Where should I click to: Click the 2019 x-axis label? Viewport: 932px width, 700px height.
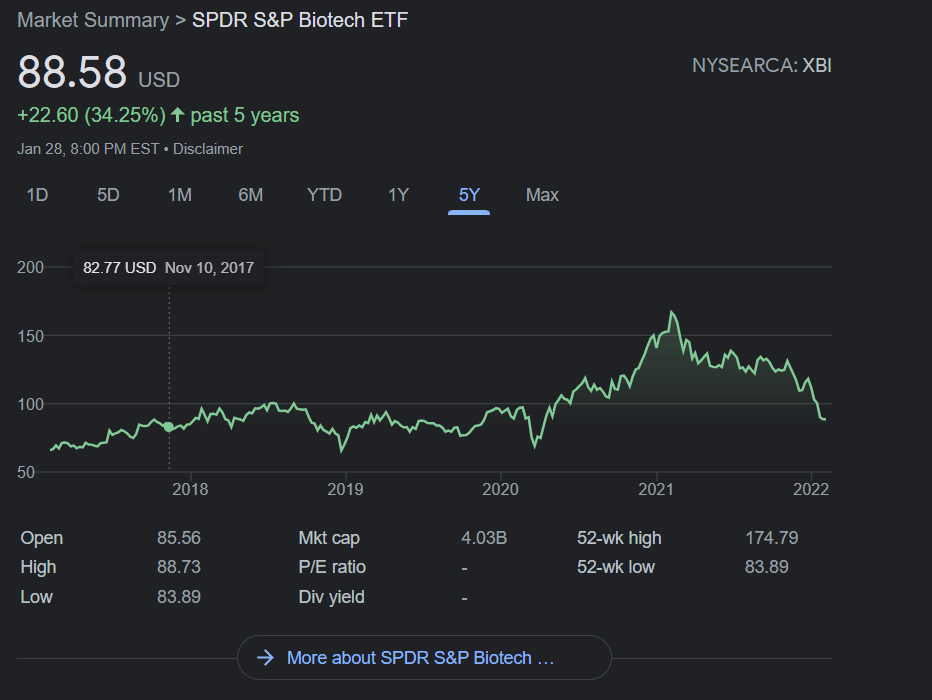tap(345, 489)
